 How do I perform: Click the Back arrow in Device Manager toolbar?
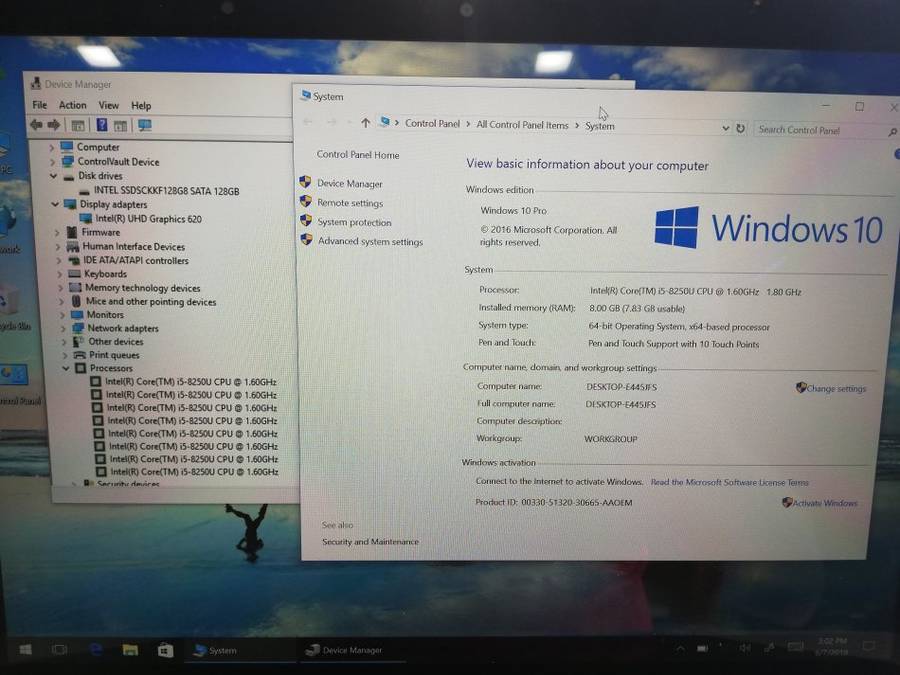pos(36,125)
